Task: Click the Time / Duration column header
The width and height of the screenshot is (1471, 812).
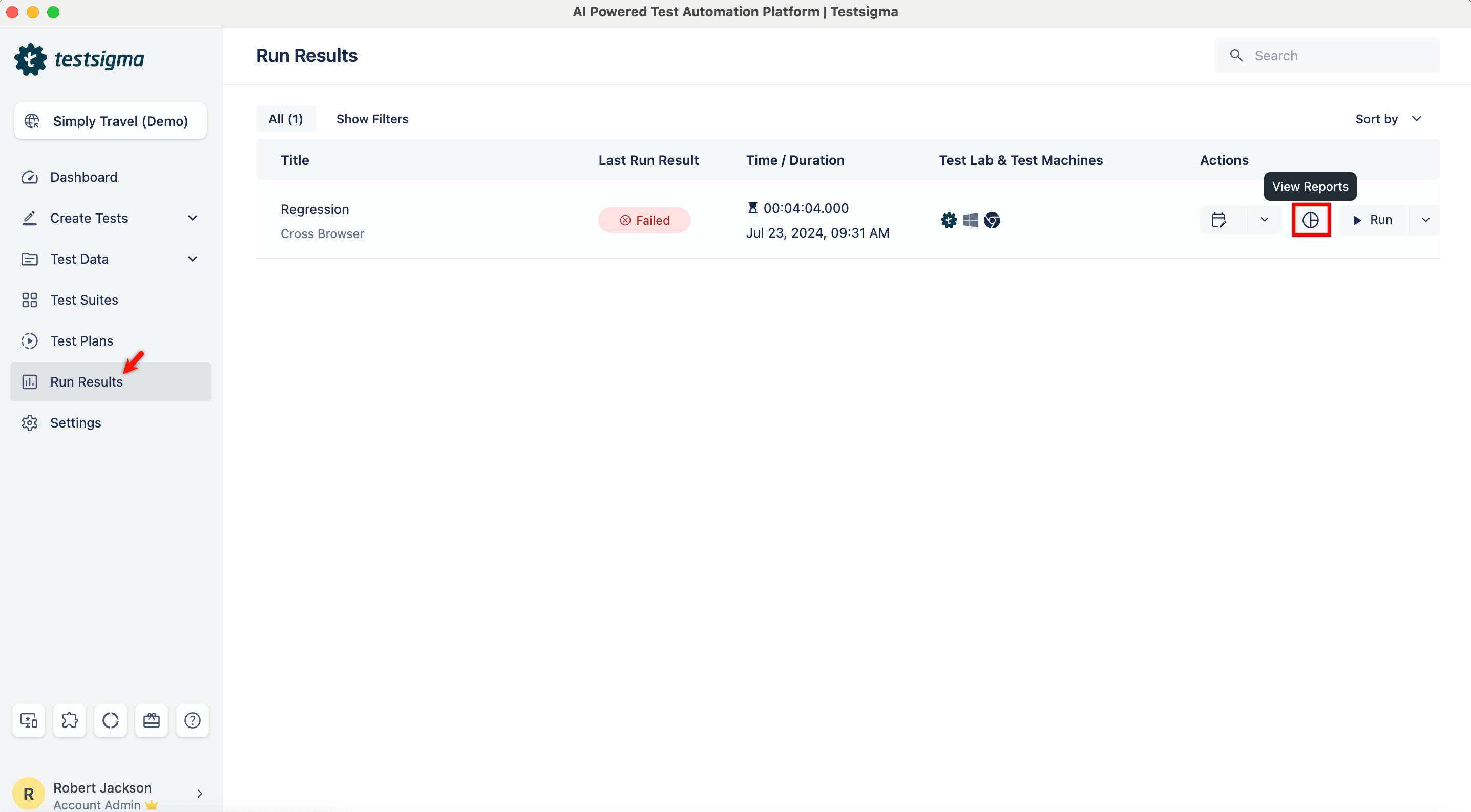Action: tap(795, 160)
